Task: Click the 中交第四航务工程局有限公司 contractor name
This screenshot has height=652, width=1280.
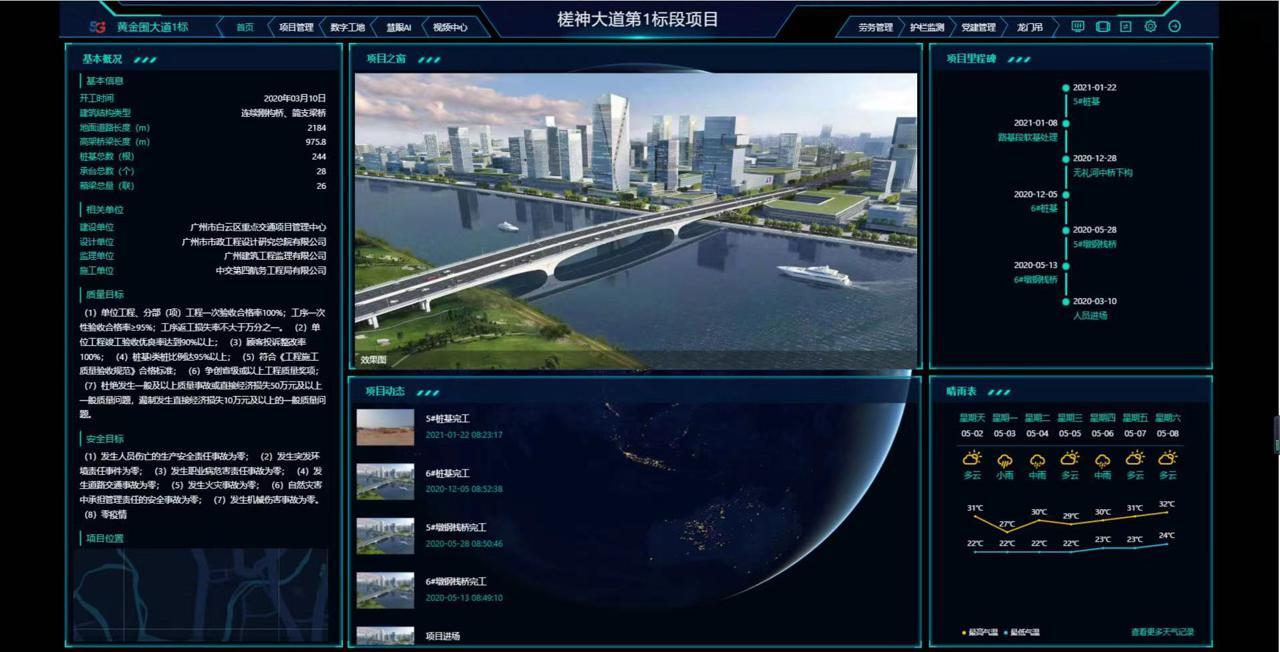Action: pos(271,270)
